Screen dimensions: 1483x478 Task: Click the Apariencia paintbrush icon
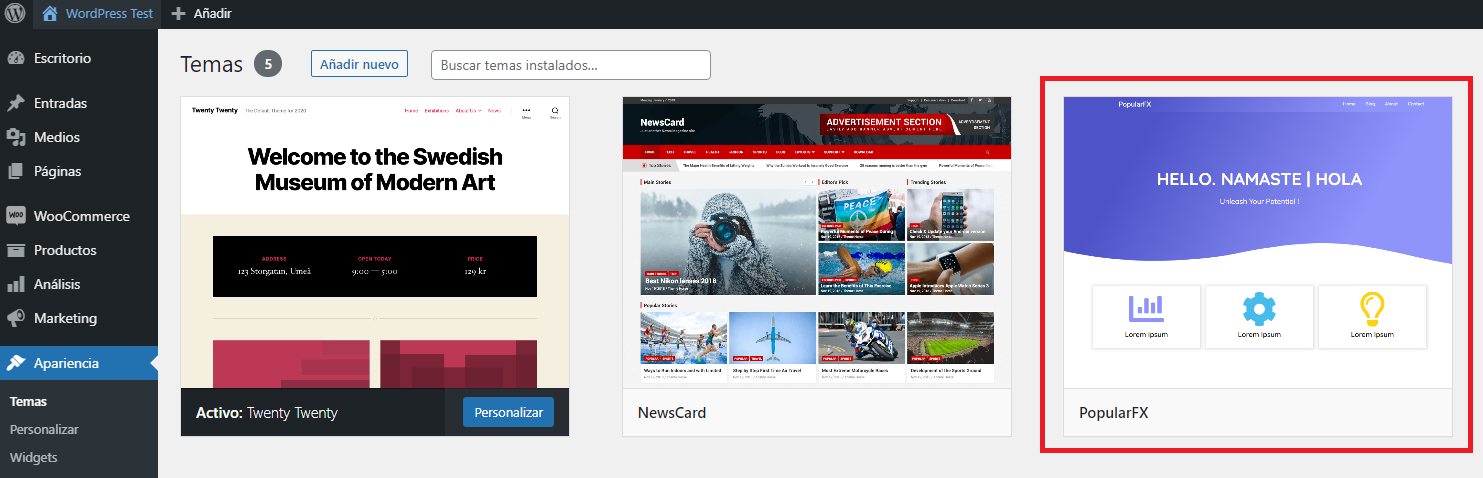click(16, 363)
